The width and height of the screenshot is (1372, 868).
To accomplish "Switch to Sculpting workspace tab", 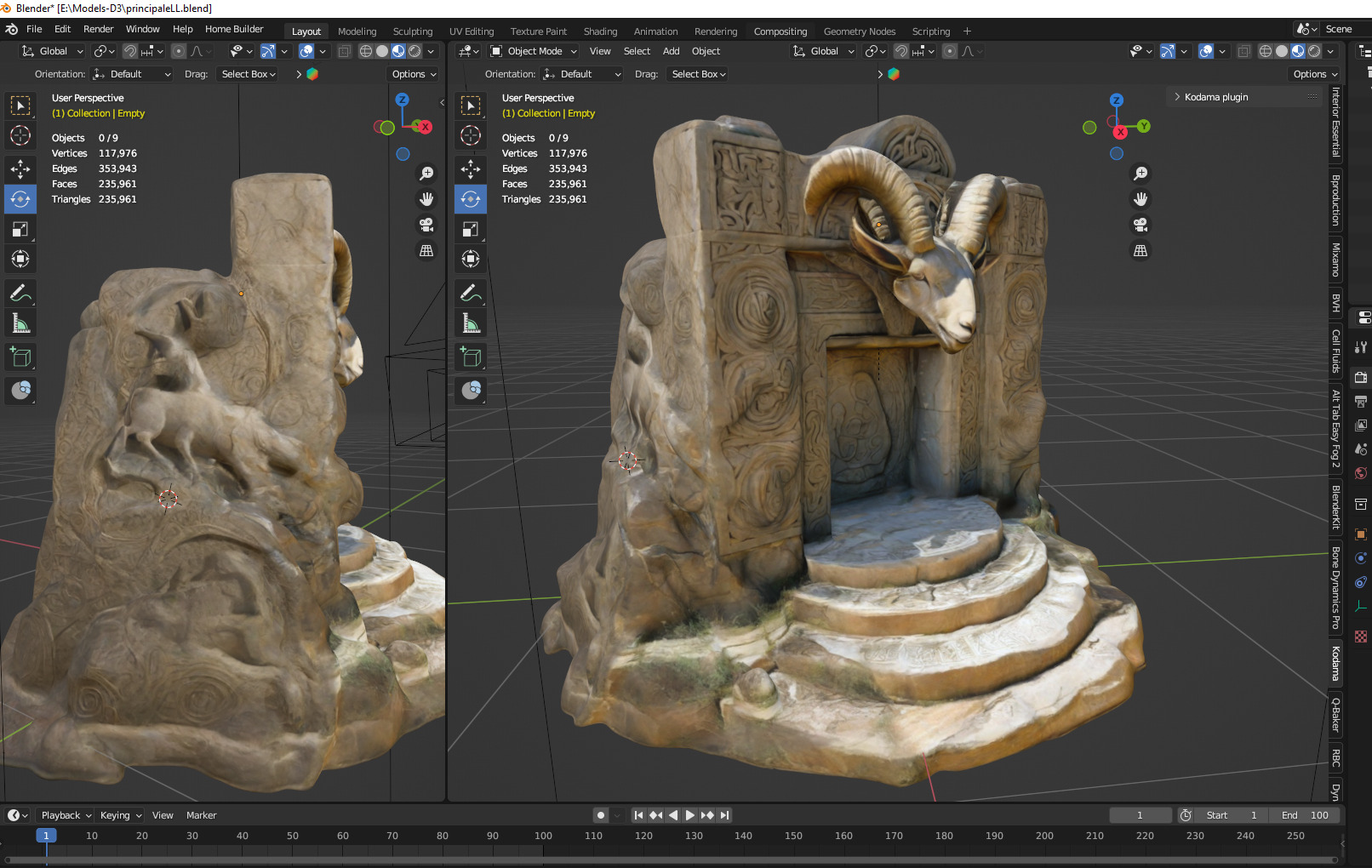I will [x=413, y=31].
